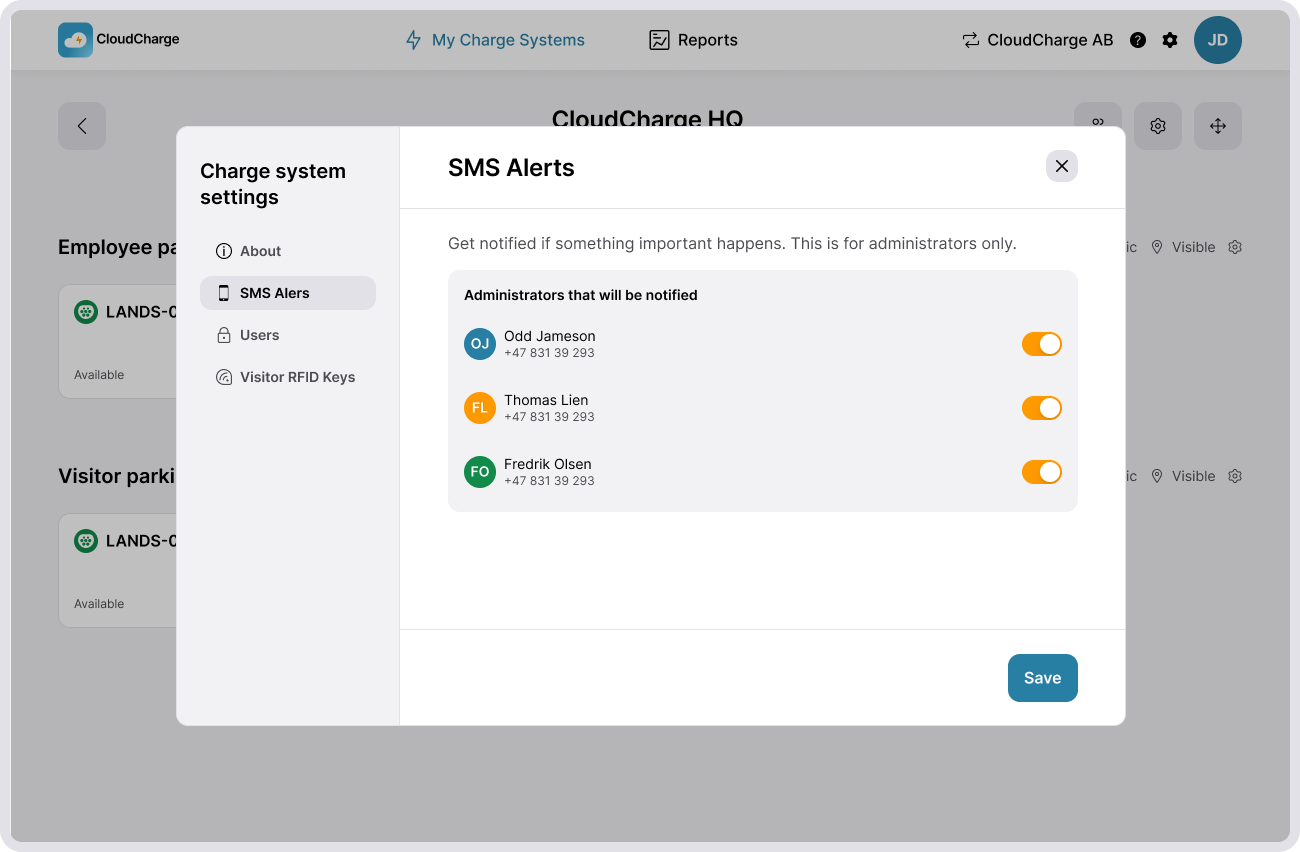Click the Visitor parking heading
Screen dimensions: 1300x852
[118, 476]
